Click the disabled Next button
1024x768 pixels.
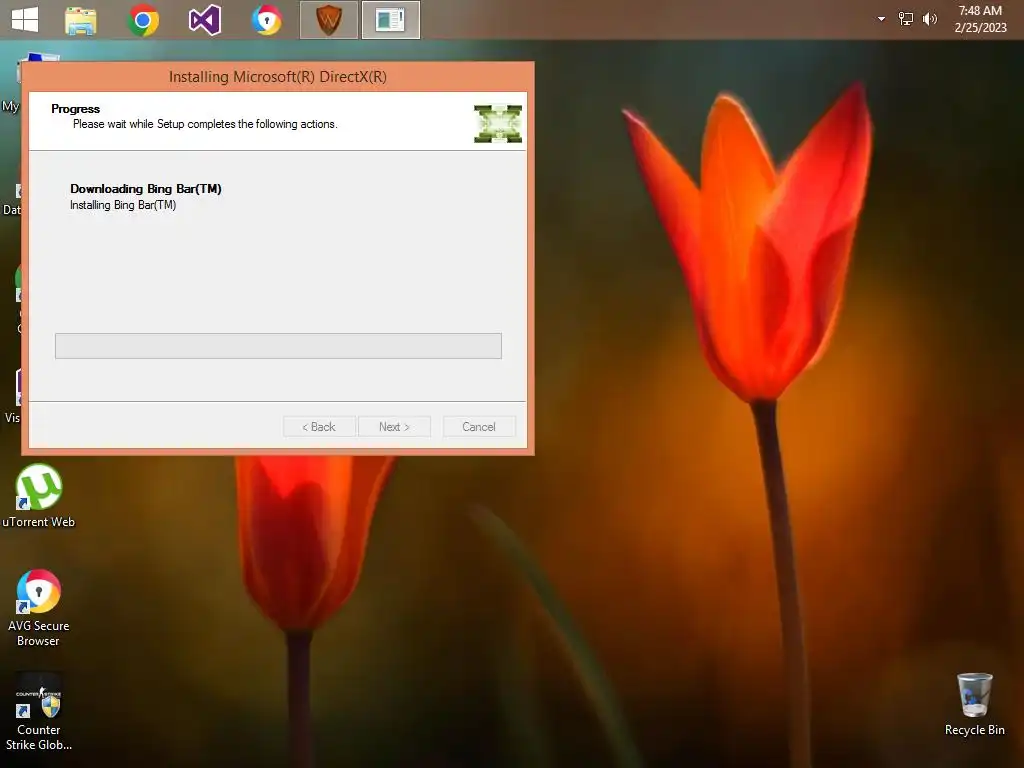click(394, 426)
